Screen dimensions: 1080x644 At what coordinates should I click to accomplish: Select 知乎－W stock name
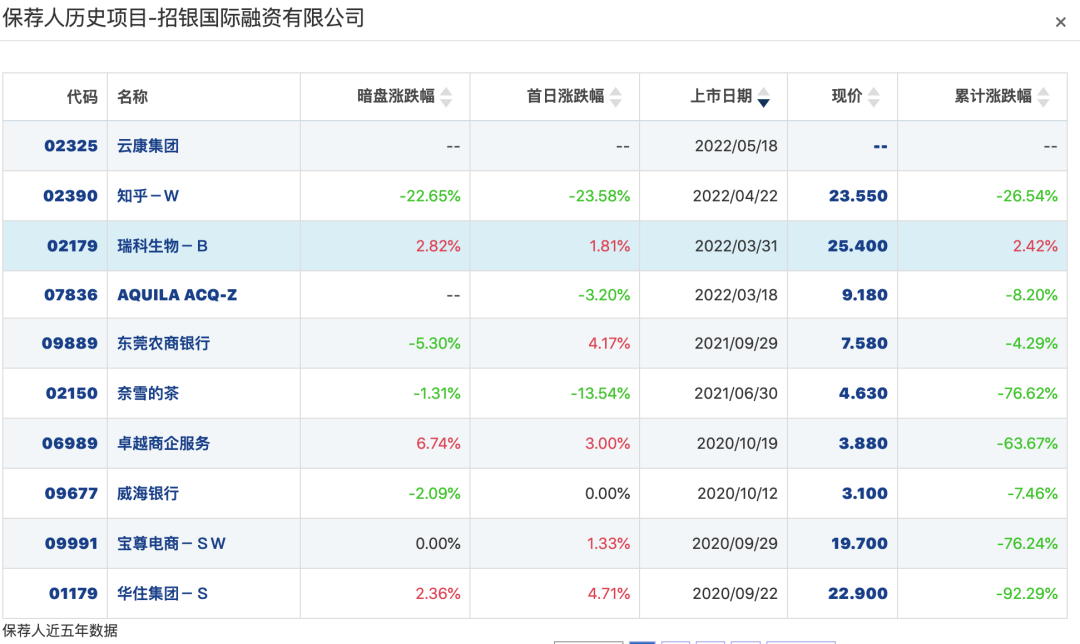[148, 196]
